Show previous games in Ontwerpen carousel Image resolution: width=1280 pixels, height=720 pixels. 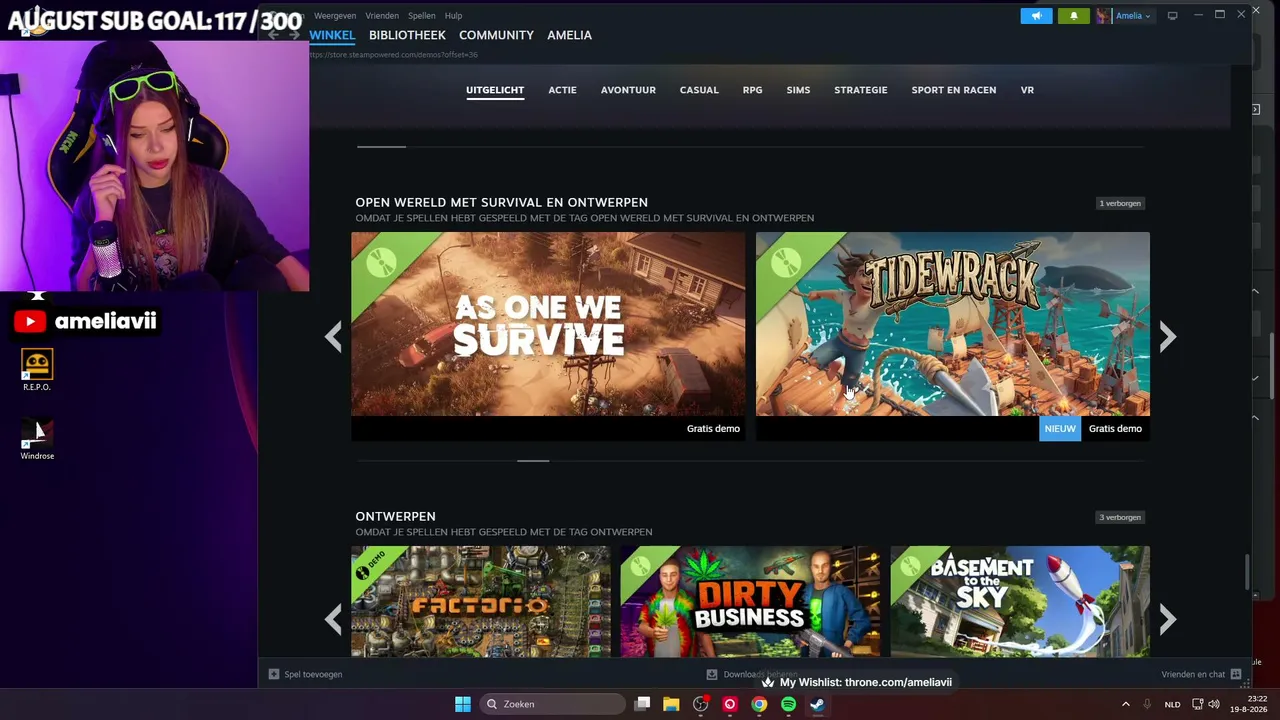[x=333, y=619]
